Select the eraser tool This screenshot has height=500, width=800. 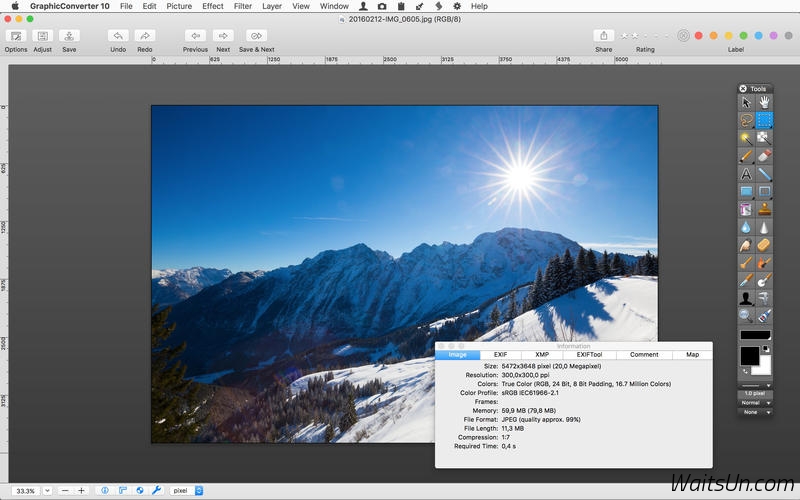[x=764, y=156]
